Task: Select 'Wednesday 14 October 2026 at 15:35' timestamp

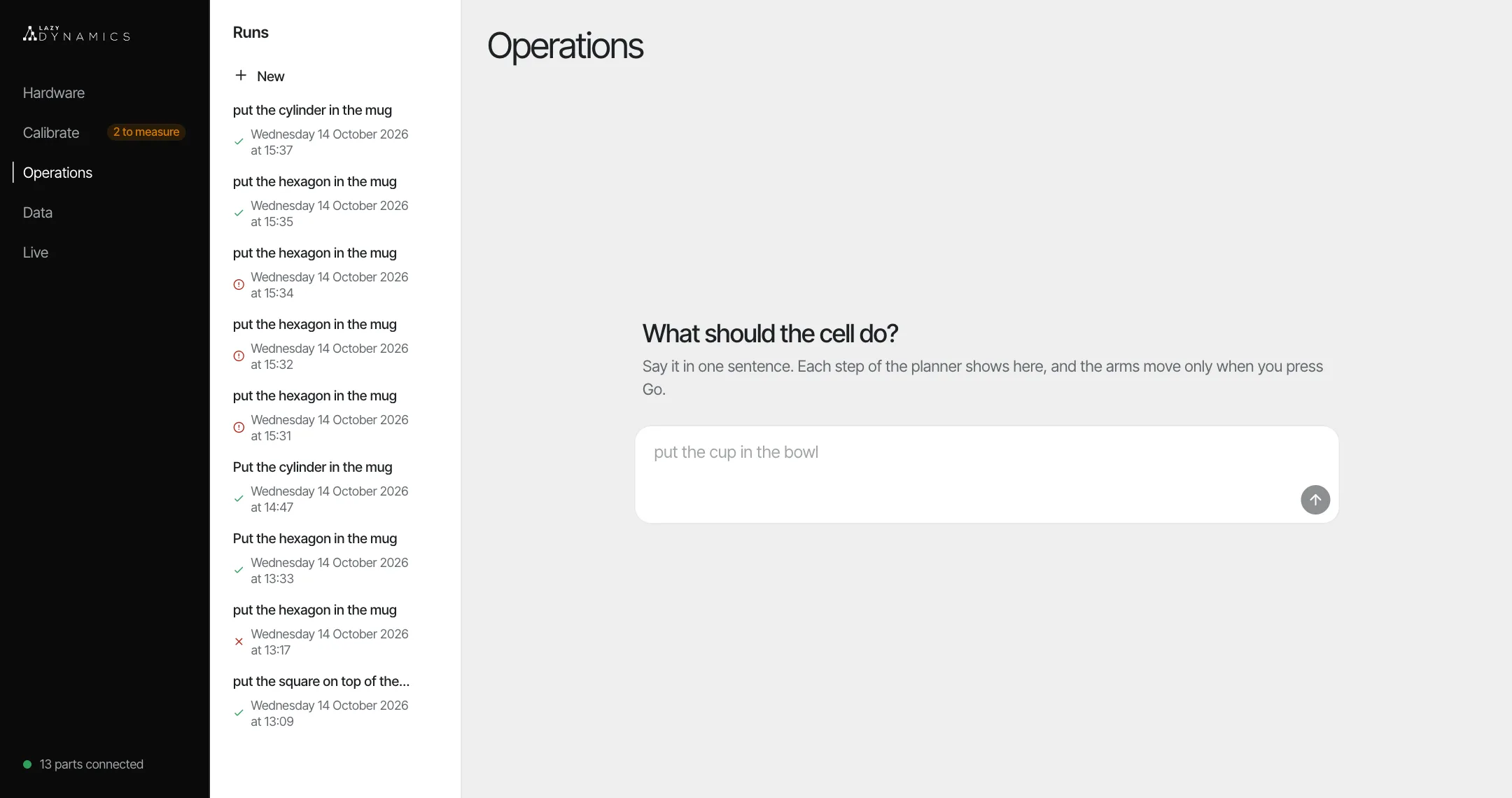Action: (x=330, y=213)
